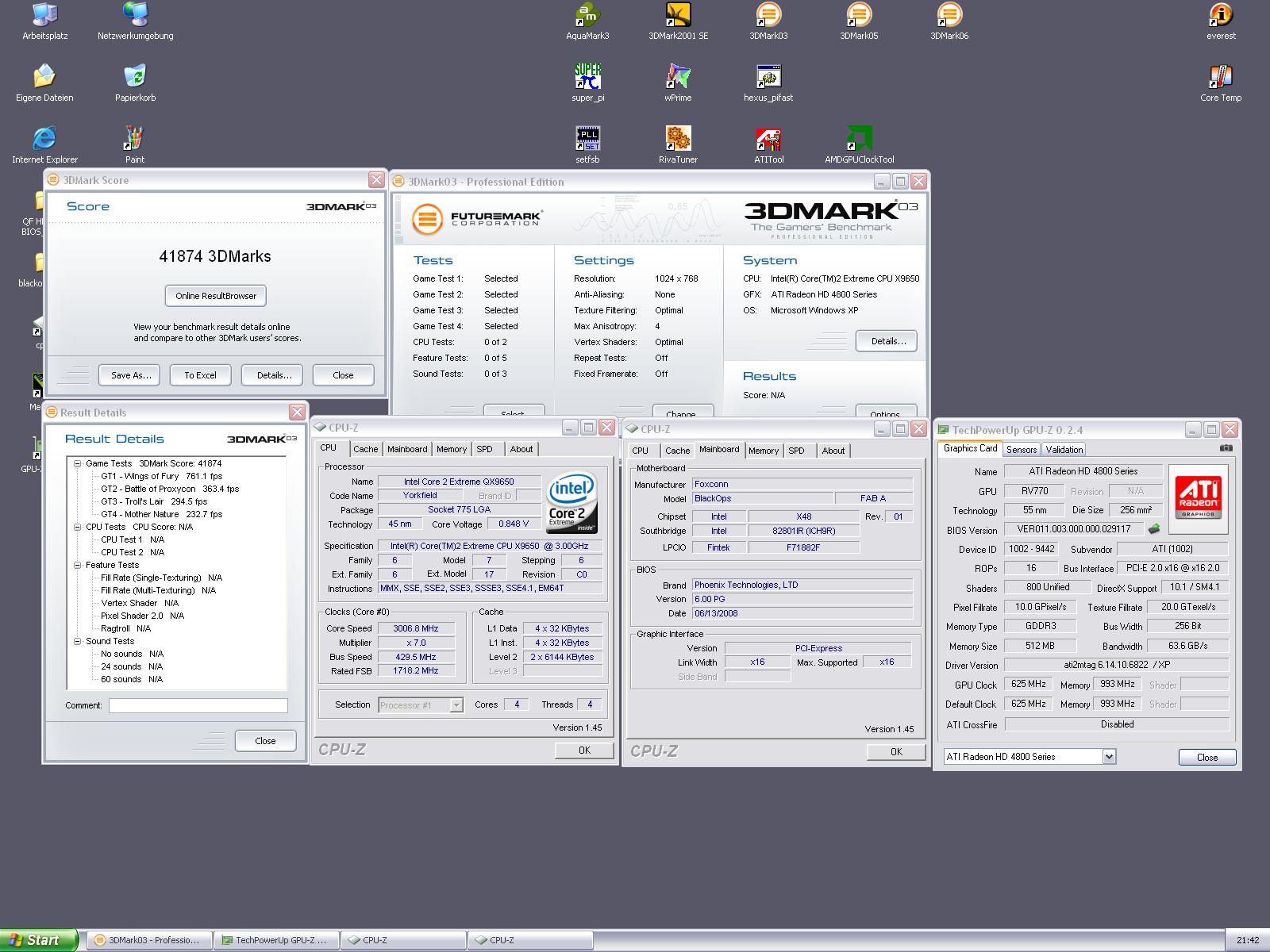Viewport: 1270px width, 952px height.
Task: Select the Pixel Shader 2.0 result row
Action: pyautogui.click(x=143, y=616)
